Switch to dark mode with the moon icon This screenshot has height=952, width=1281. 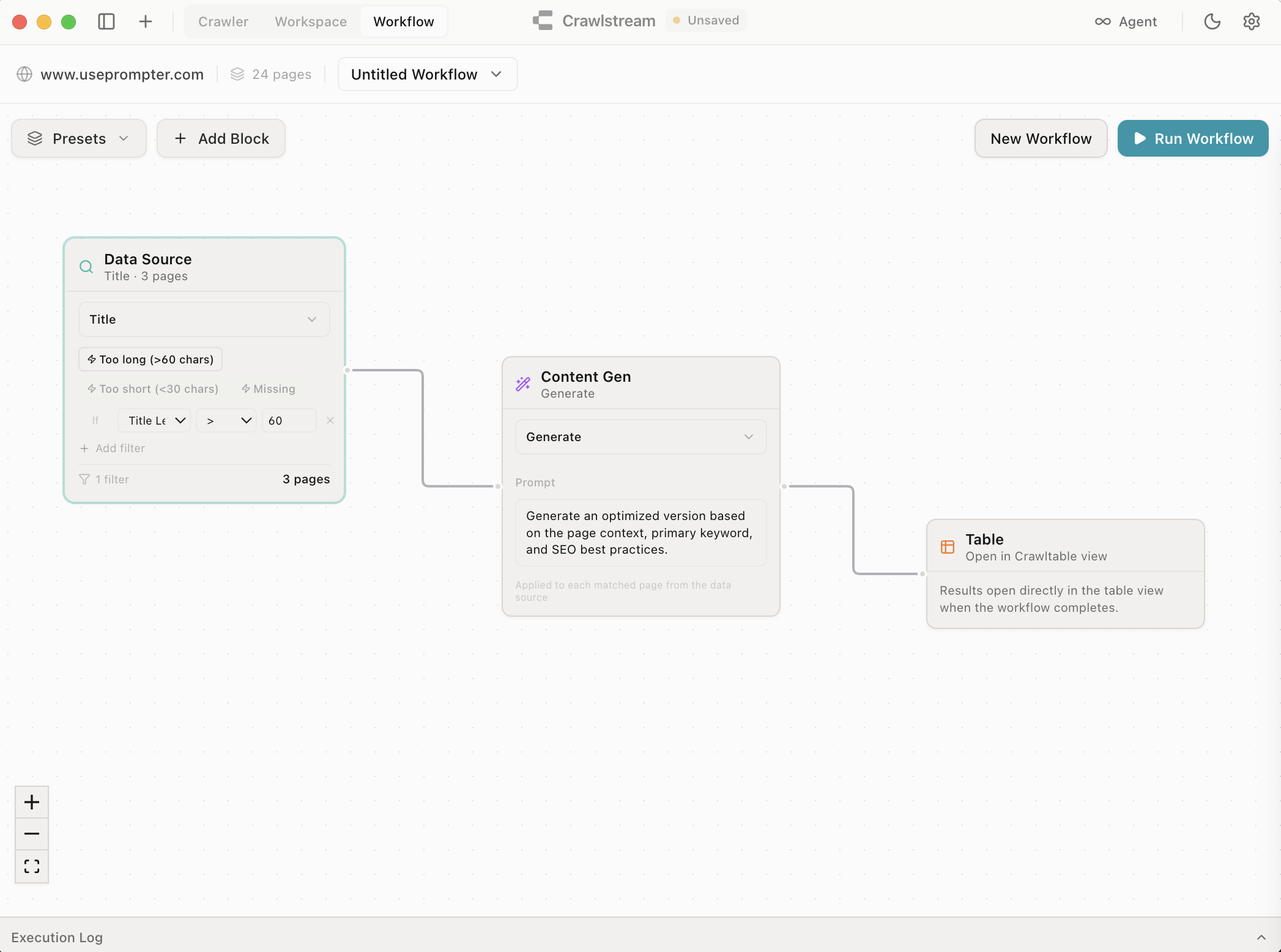1212,21
